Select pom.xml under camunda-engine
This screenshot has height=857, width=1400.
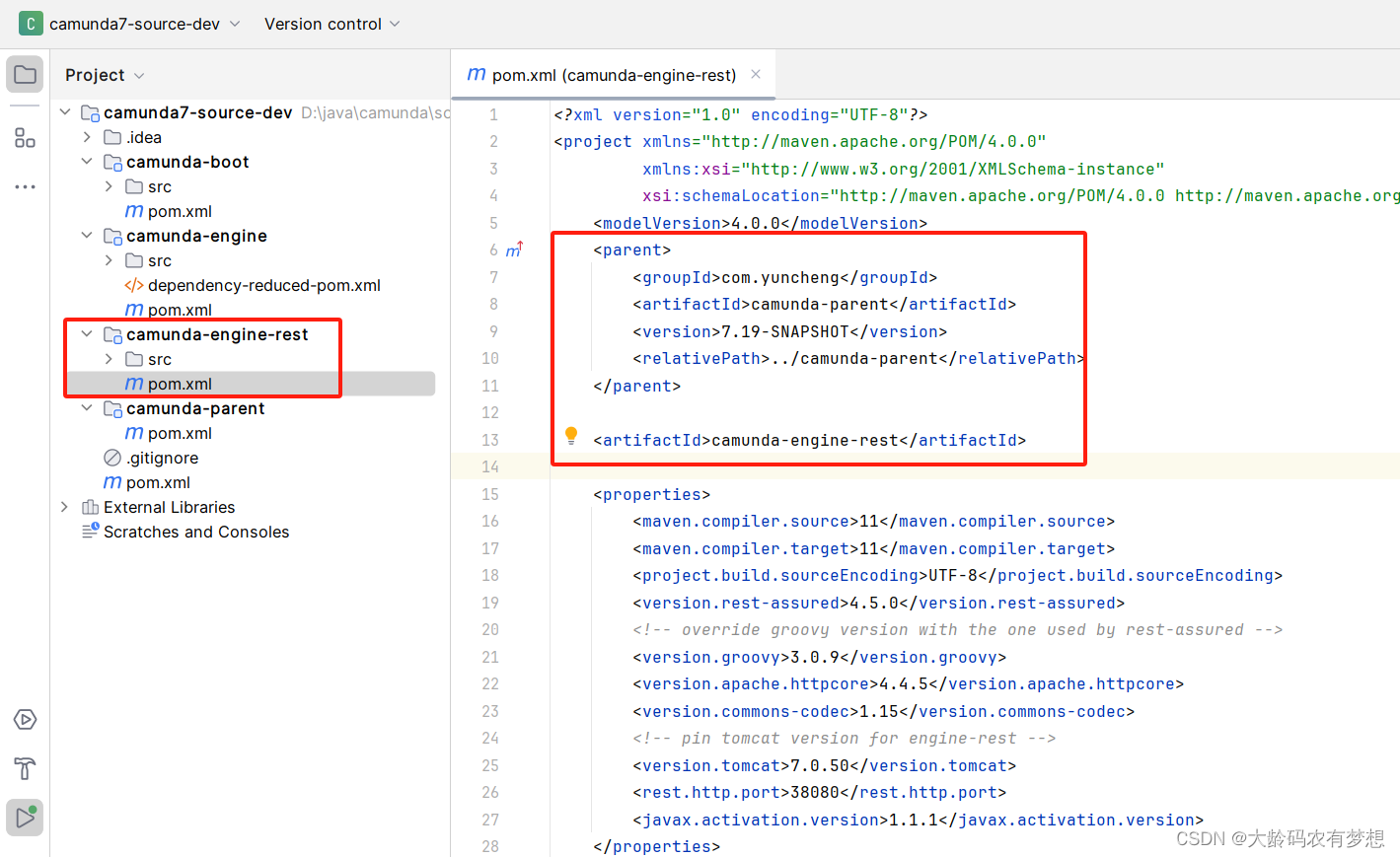[x=180, y=310]
